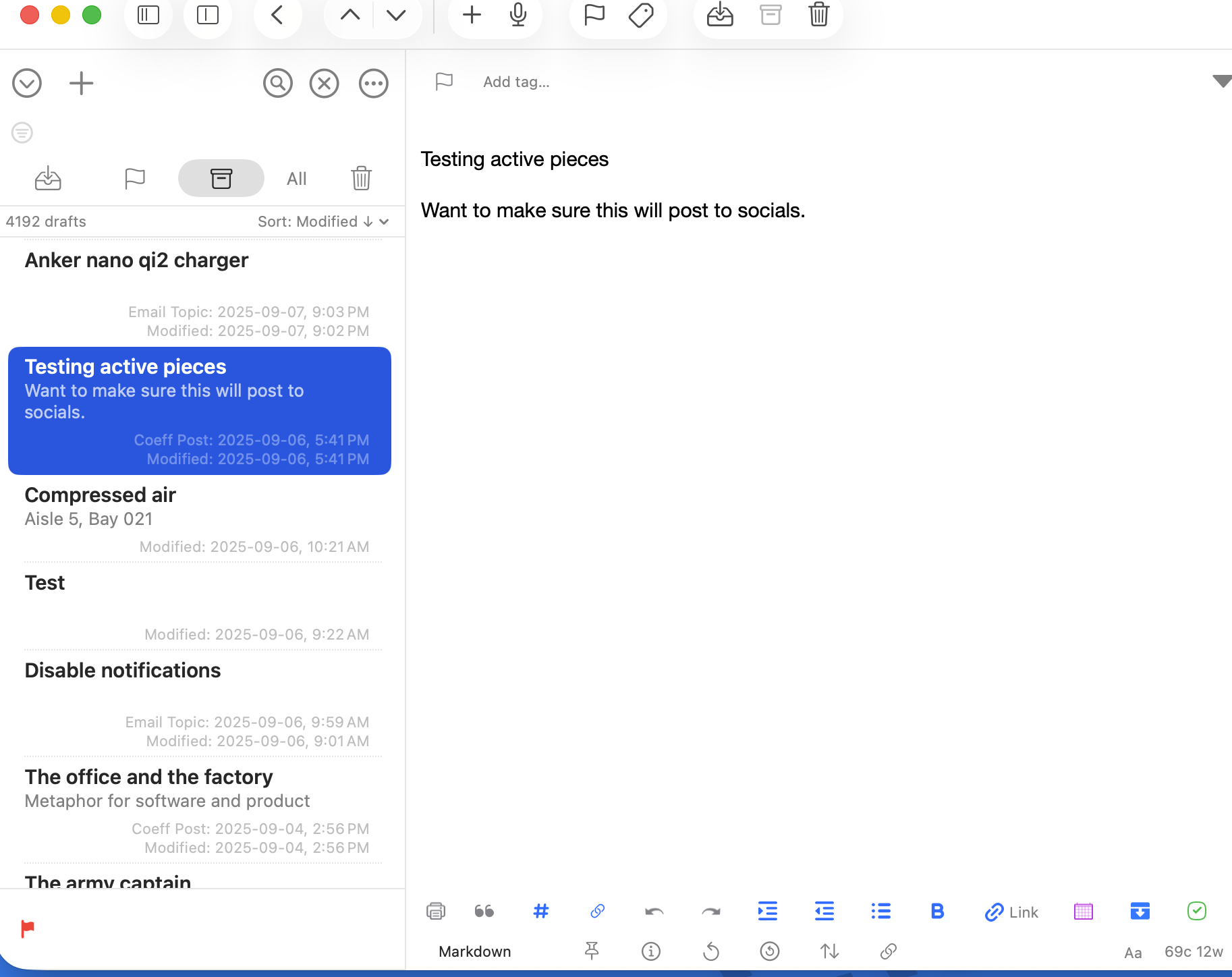
Task: Click the Link action button
Action: coord(1011,912)
